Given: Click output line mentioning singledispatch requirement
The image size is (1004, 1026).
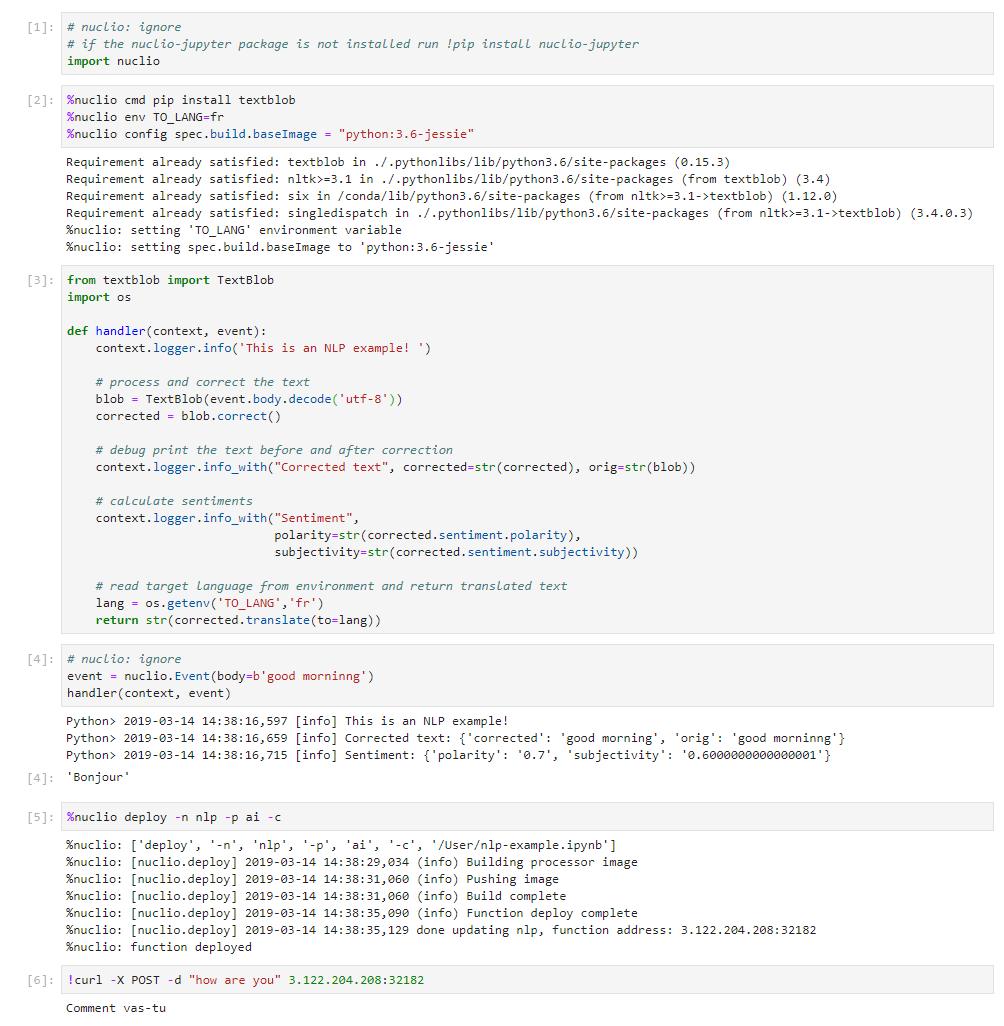Looking at the screenshot, I should [x=519, y=213].
